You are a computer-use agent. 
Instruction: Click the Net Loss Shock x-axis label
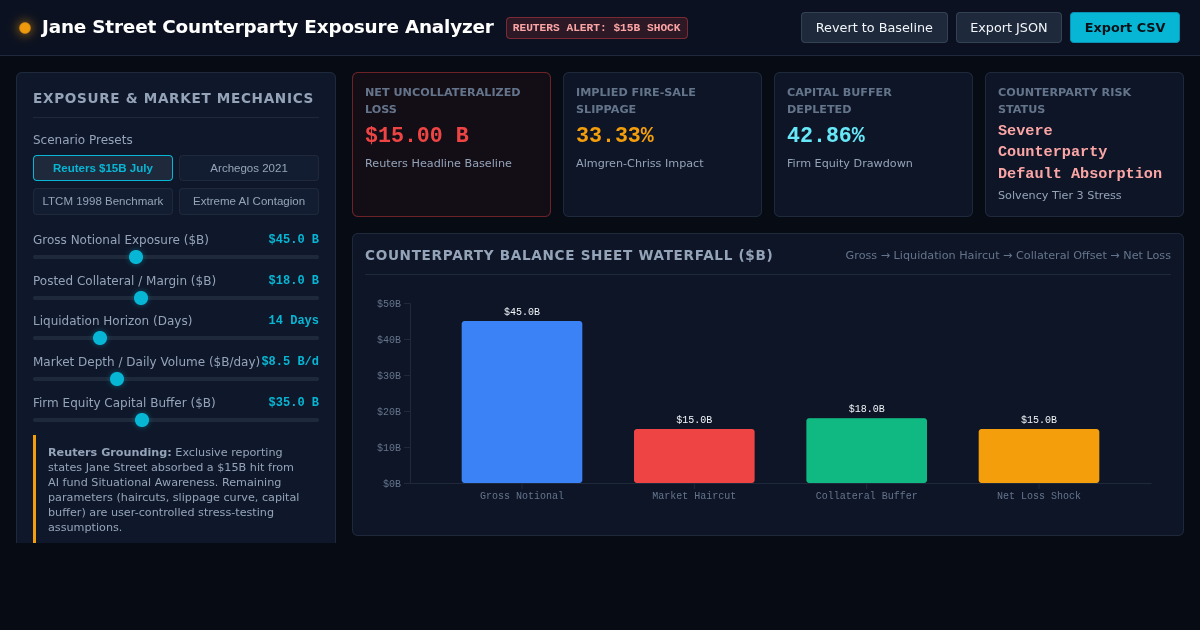click(x=1039, y=496)
